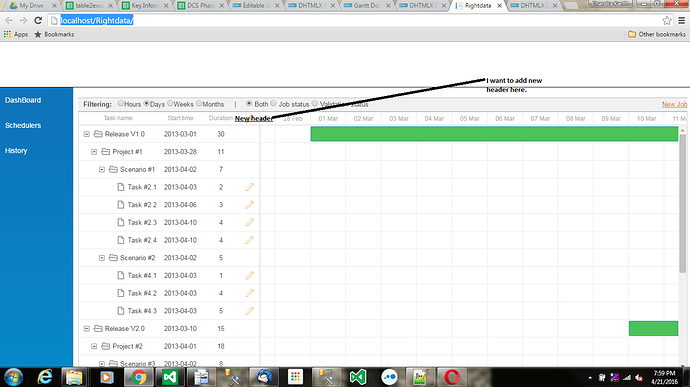Image resolution: width=690 pixels, height=387 pixels.
Task: Reload the page with the refresh icon
Action: 38,20
